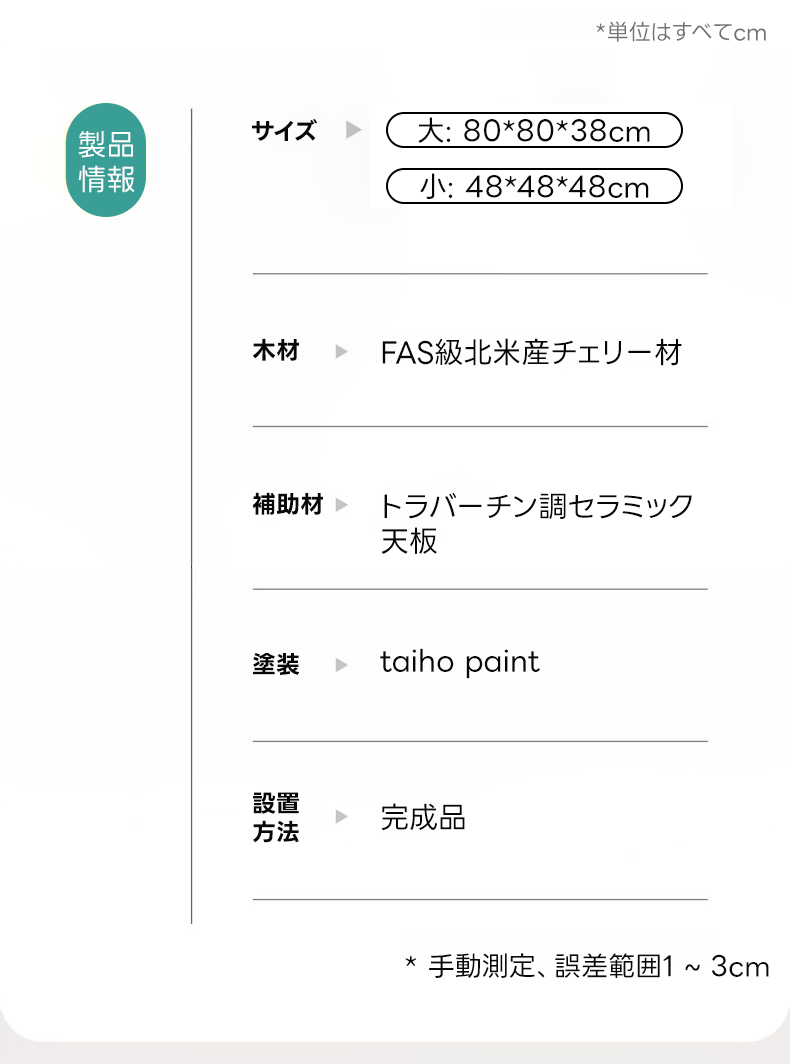This screenshot has width=790, height=1064.
Task: Click the taiho paint text
Action: 459,662
